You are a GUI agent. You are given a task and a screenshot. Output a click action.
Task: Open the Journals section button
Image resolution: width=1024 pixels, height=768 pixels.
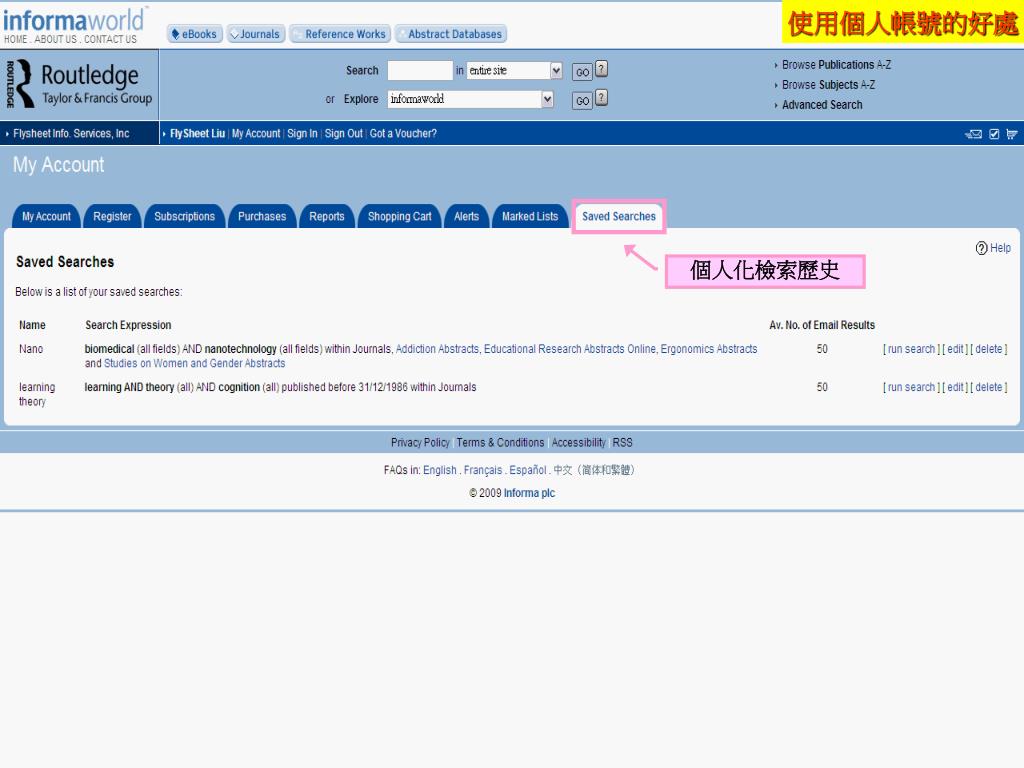click(x=256, y=34)
